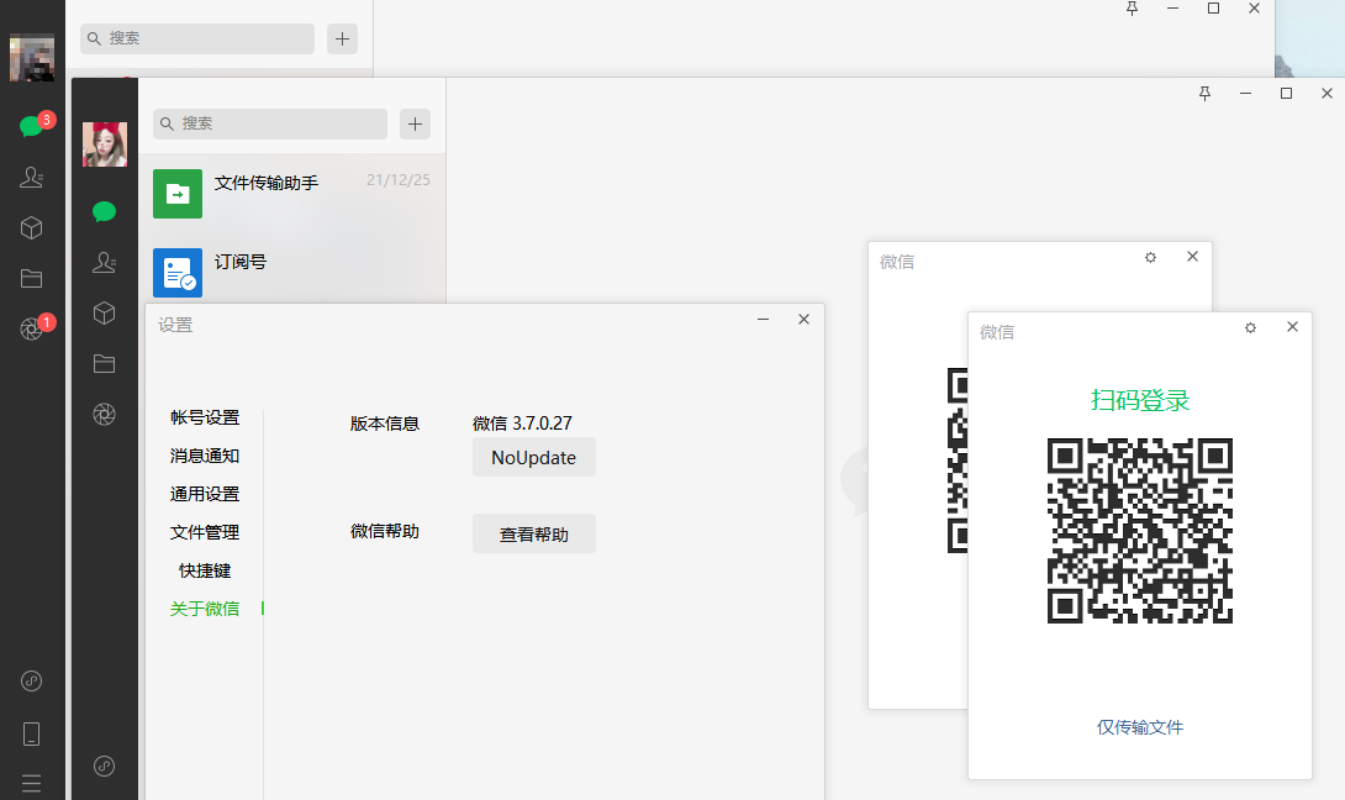Click the 仅传输文件 link below the QR code
1345x800 pixels.
(x=1139, y=727)
